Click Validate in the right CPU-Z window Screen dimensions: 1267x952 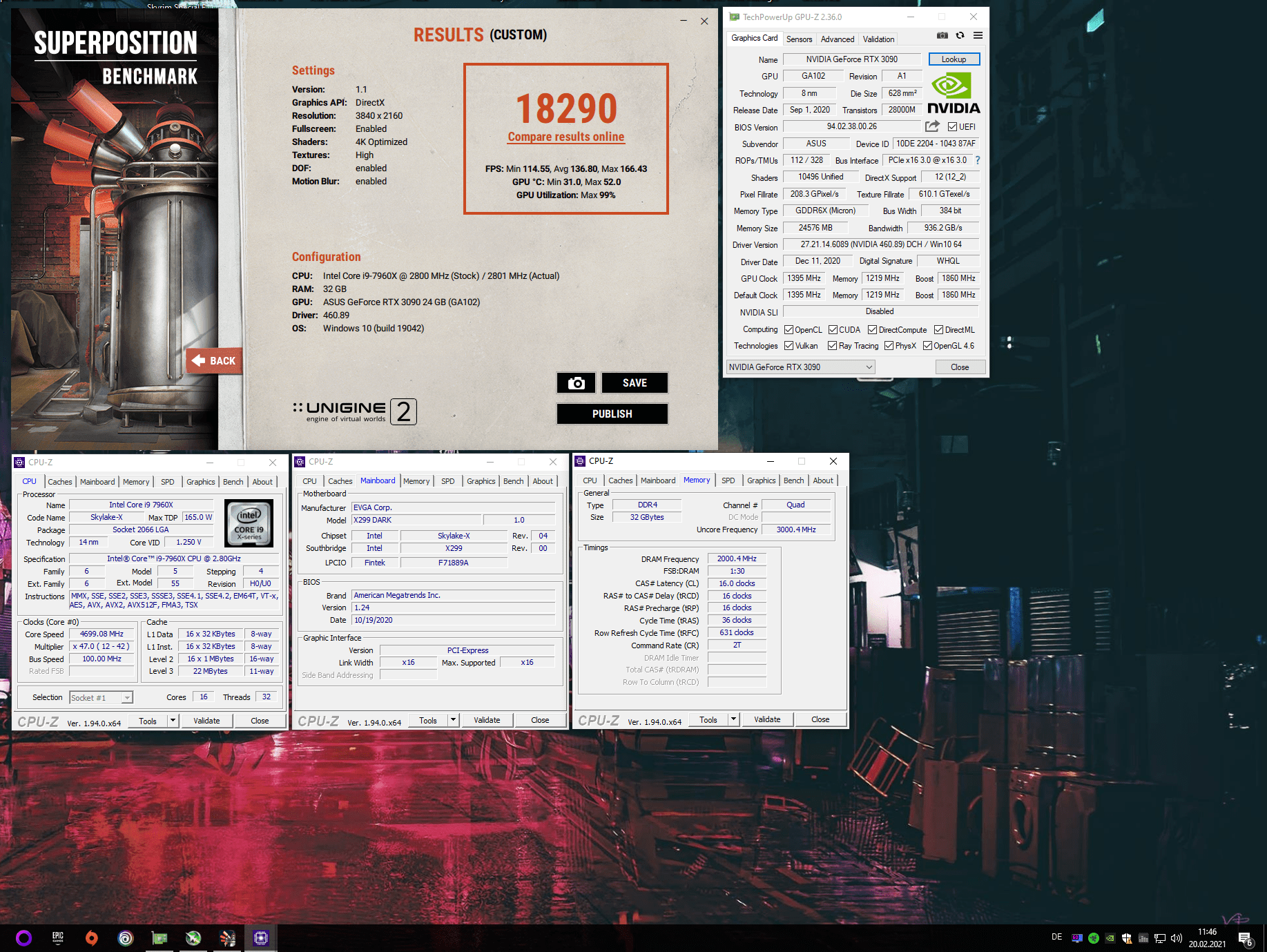click(x=767, y=719)
